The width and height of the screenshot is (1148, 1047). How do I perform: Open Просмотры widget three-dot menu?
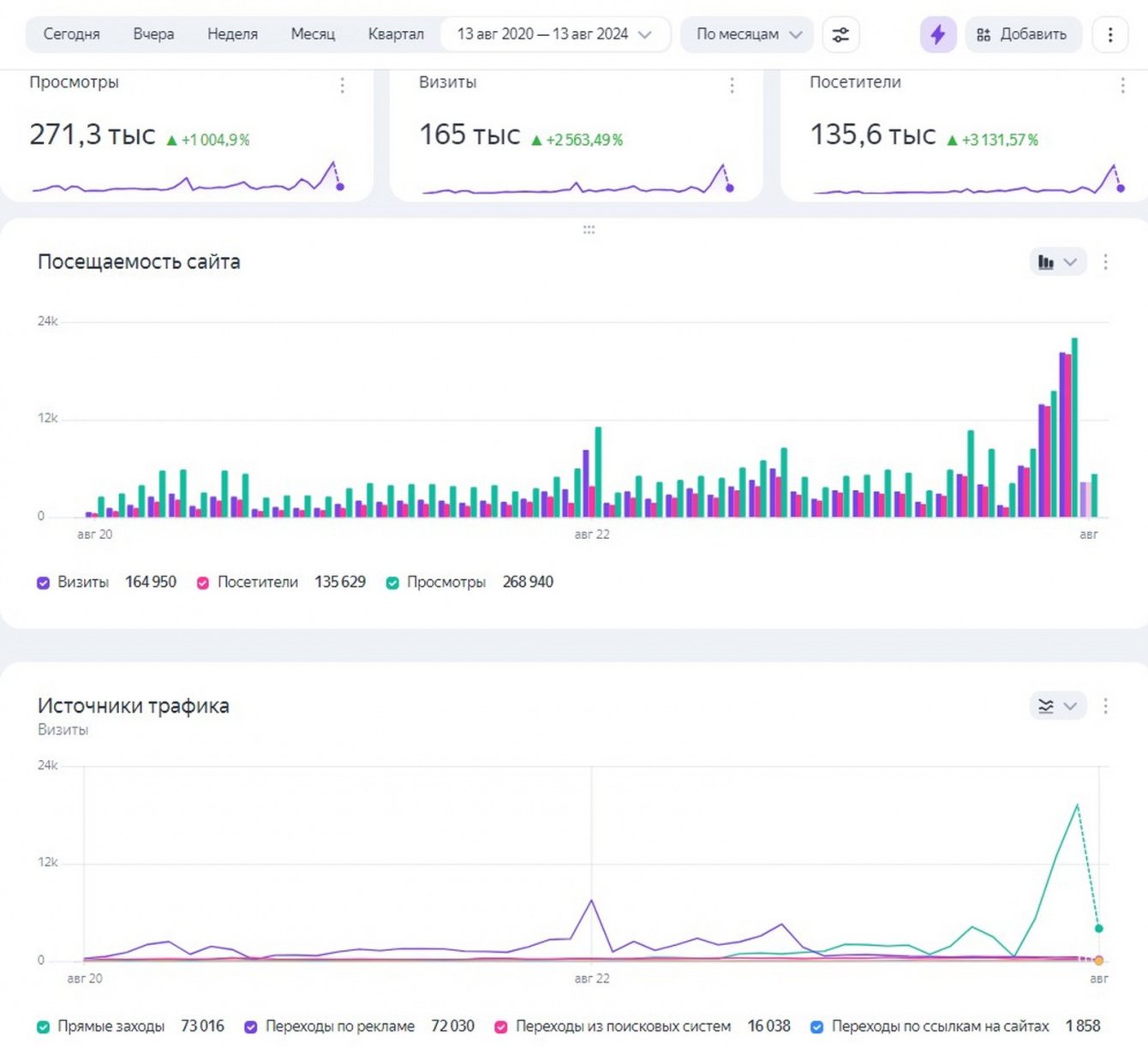[342, 85]
